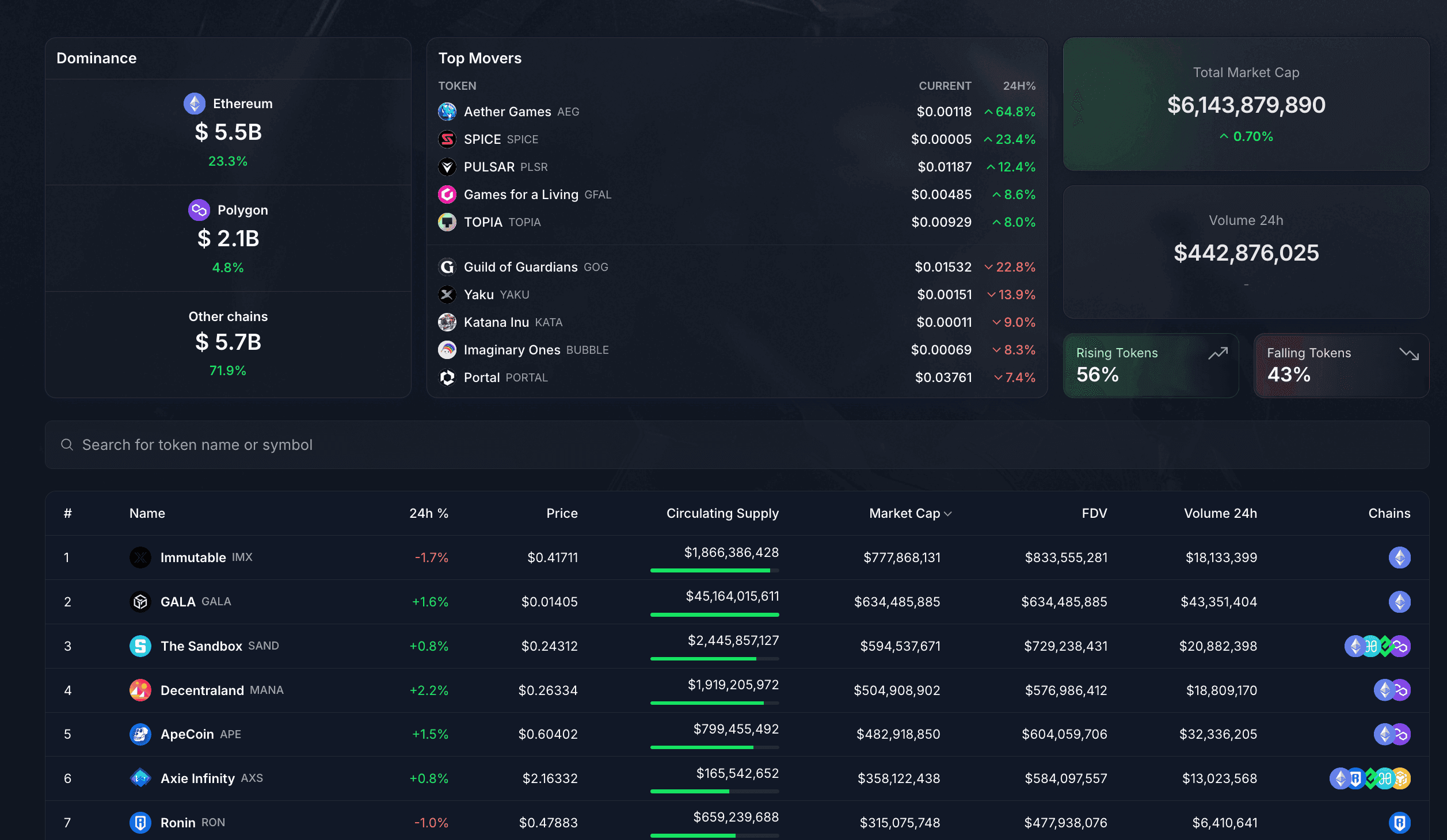The width and height of the screenshot is (1447, 840).
Task: Click the Axie Infinity logo
Action: [x=140, y=778]
